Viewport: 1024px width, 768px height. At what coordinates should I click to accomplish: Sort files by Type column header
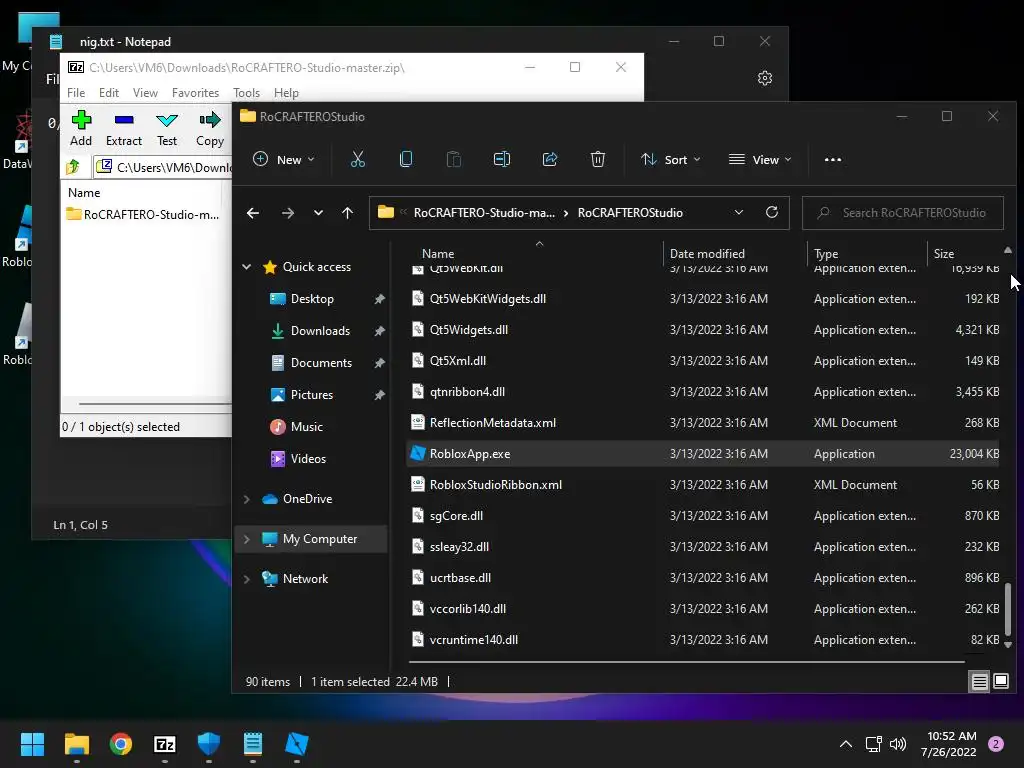coord(826,254)
